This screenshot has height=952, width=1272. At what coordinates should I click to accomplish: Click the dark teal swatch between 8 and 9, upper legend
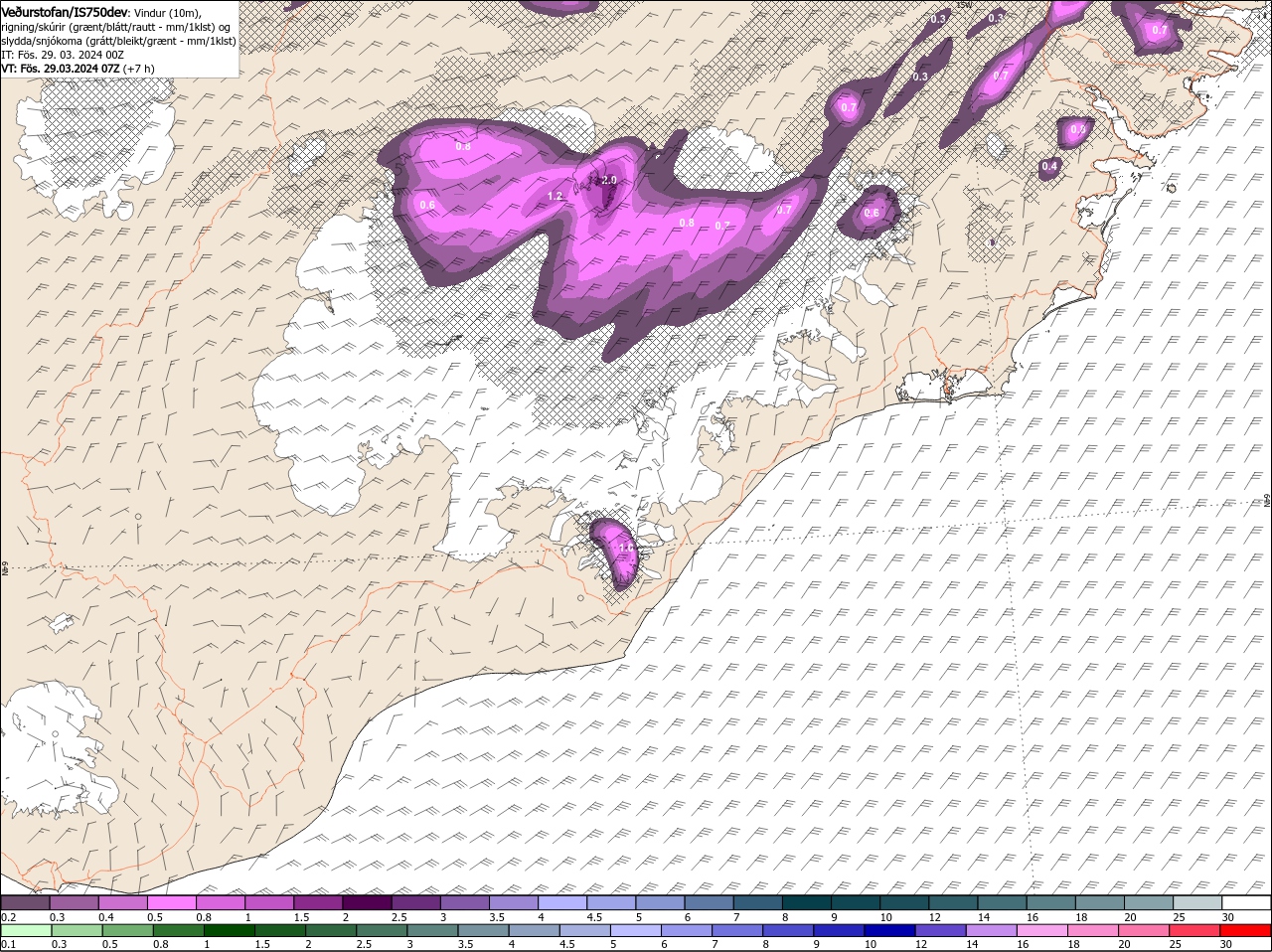[805, 902]
